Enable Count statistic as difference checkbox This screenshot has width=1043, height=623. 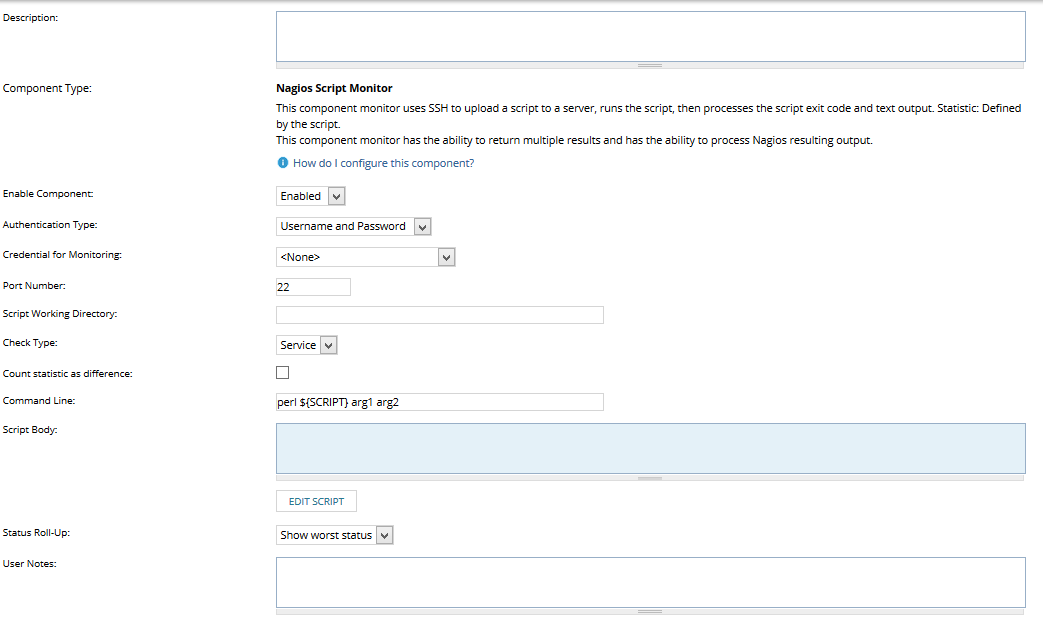pyautogui.click(x=283, y=373)
